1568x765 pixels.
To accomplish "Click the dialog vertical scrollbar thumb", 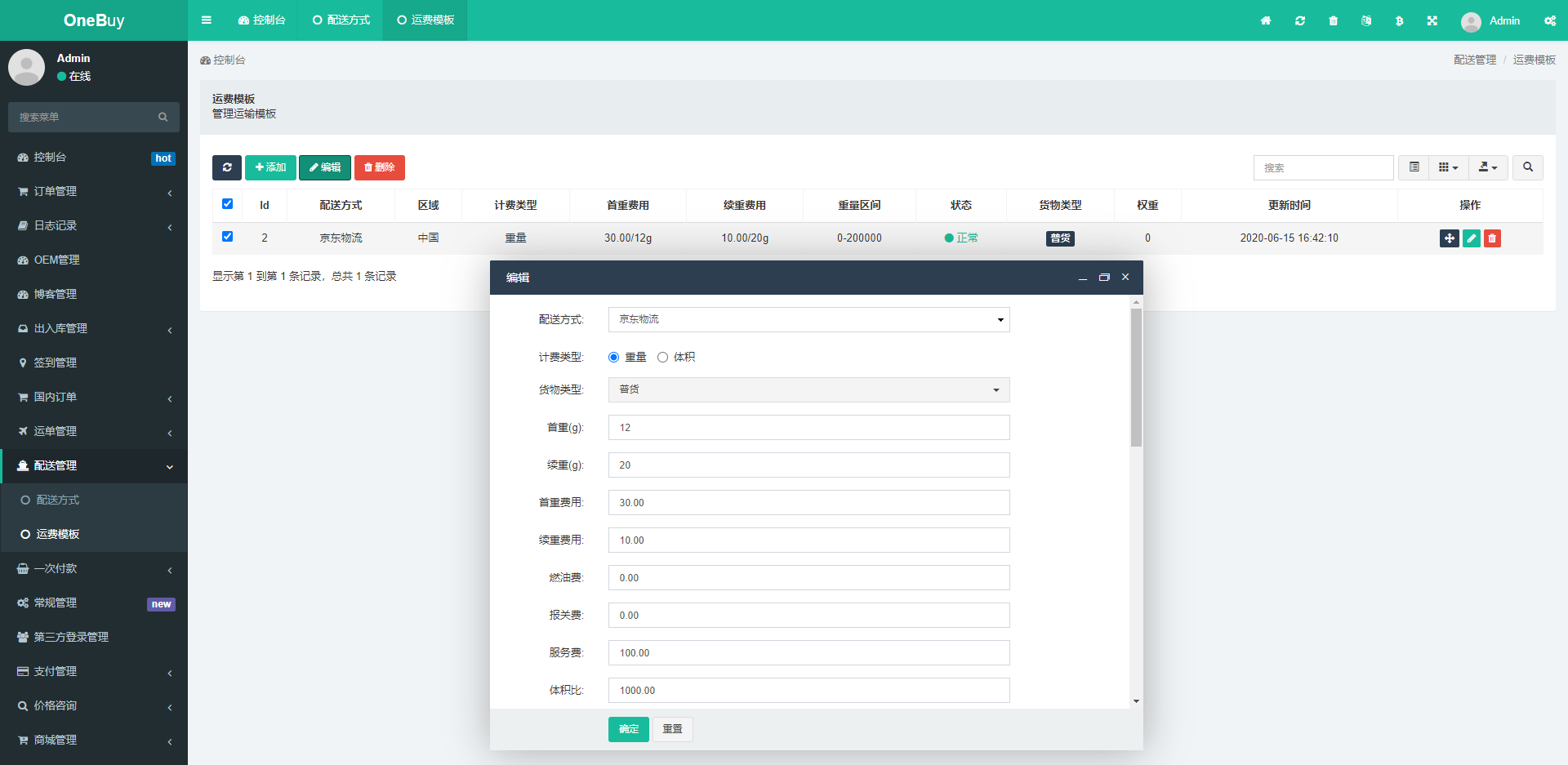I will click(1136, 377).
